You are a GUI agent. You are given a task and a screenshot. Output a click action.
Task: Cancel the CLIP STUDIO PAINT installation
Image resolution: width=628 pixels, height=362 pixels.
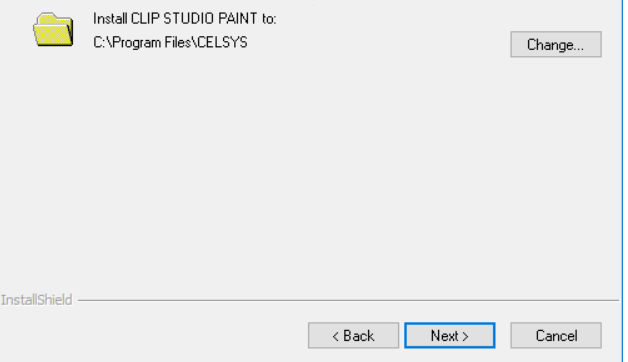pos(556,336)
